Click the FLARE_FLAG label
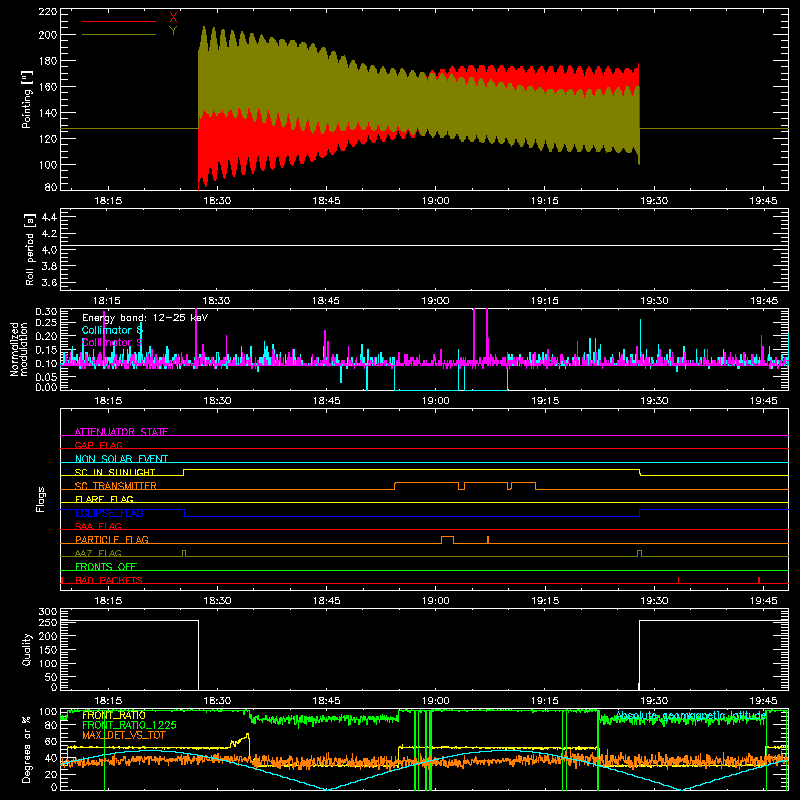 [104, 499]
